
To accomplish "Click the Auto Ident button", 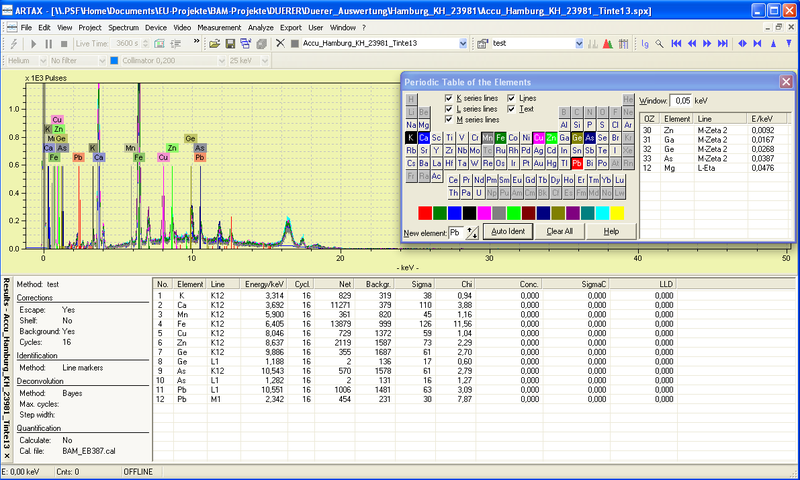I will (x=508, y=232).
